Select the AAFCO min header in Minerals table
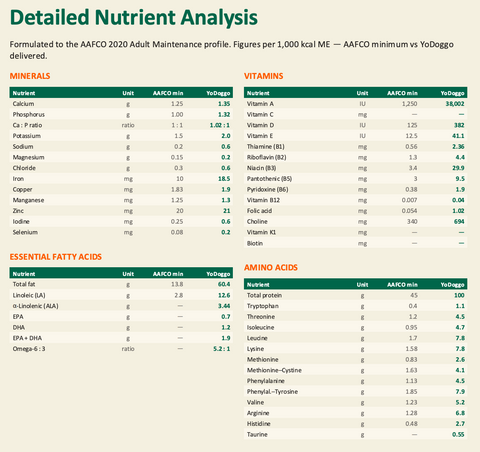The image size is (480, 452). [168, 93]
